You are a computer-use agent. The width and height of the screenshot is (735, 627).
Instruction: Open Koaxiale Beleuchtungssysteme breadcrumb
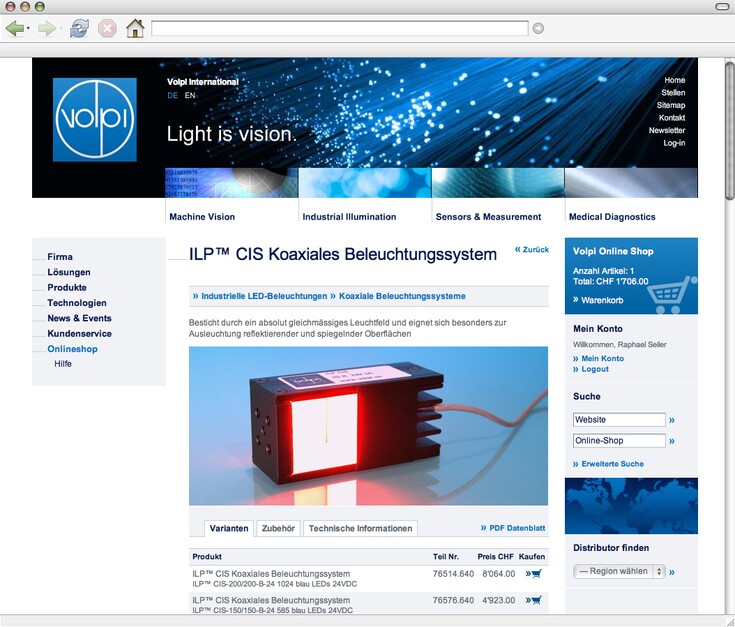[402, 296]
